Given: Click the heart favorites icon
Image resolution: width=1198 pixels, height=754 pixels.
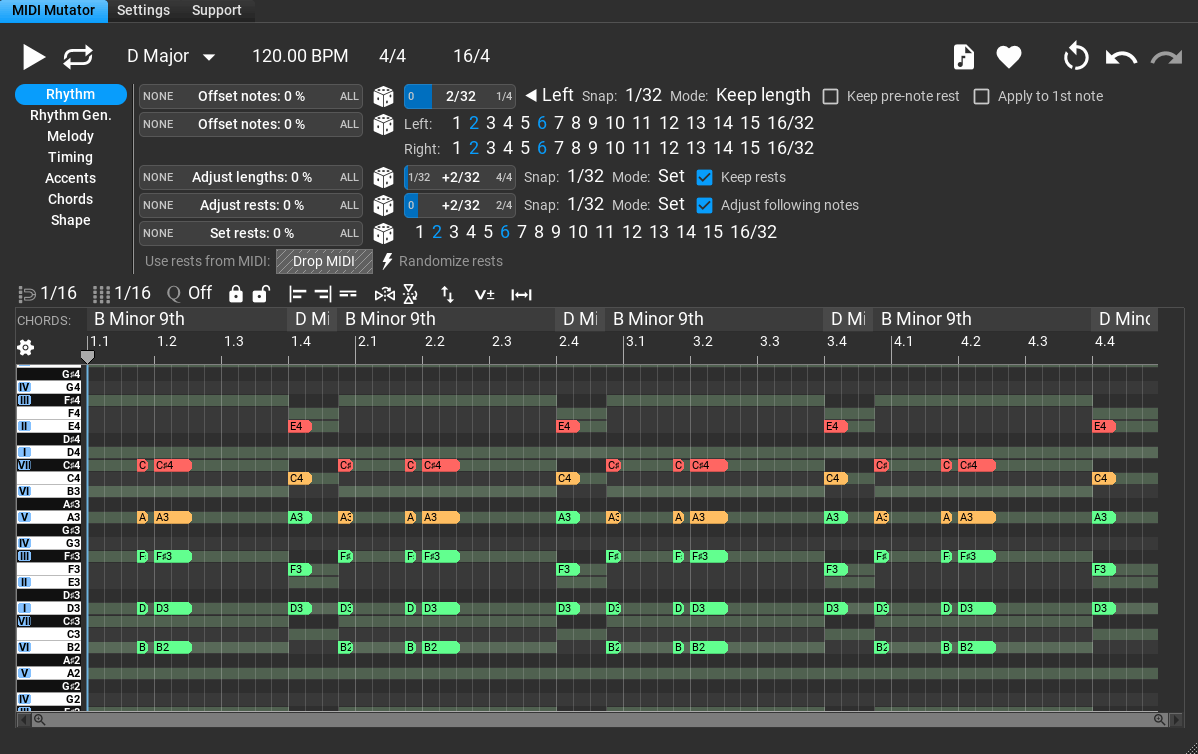Looking at the screenshot, I should [1009, 57].
